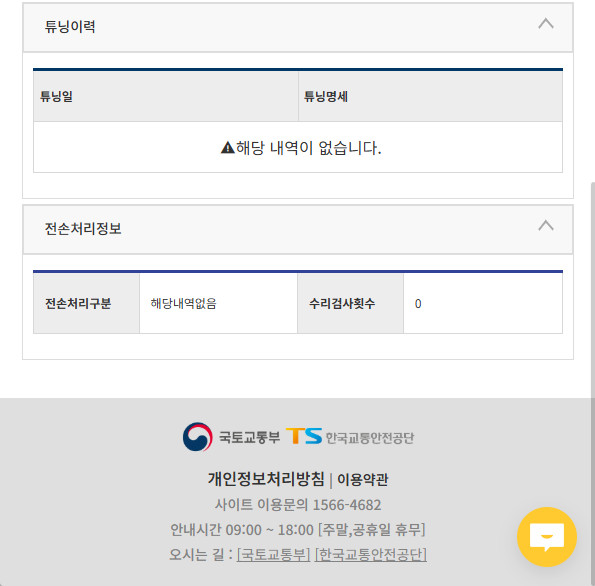Click the 튜닝이력 section title

coord(70,27)
